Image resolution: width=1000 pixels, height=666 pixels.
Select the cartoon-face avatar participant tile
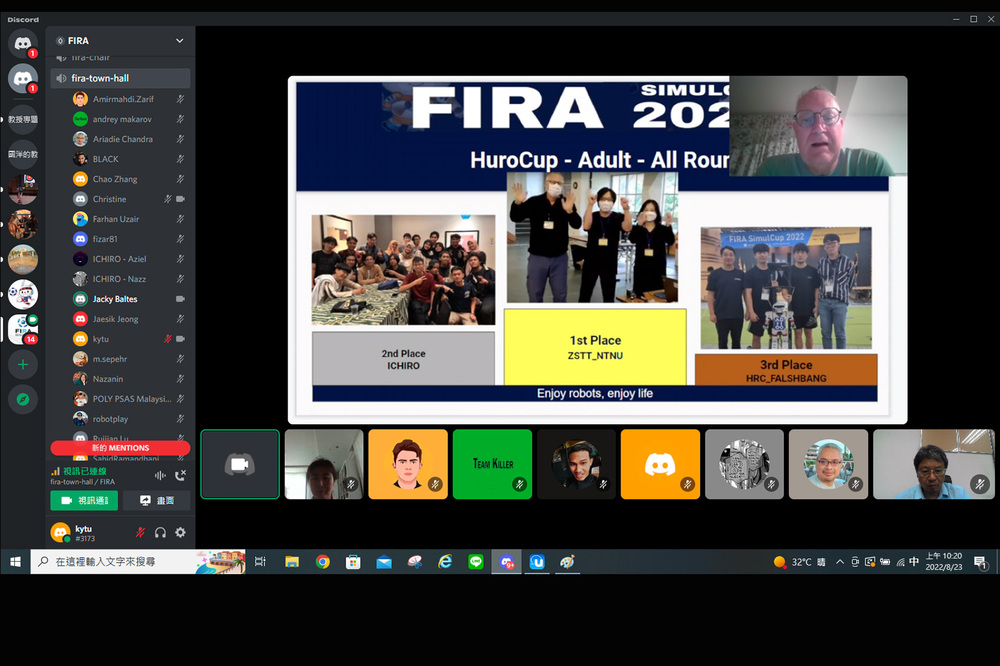(x=408, y=464)
